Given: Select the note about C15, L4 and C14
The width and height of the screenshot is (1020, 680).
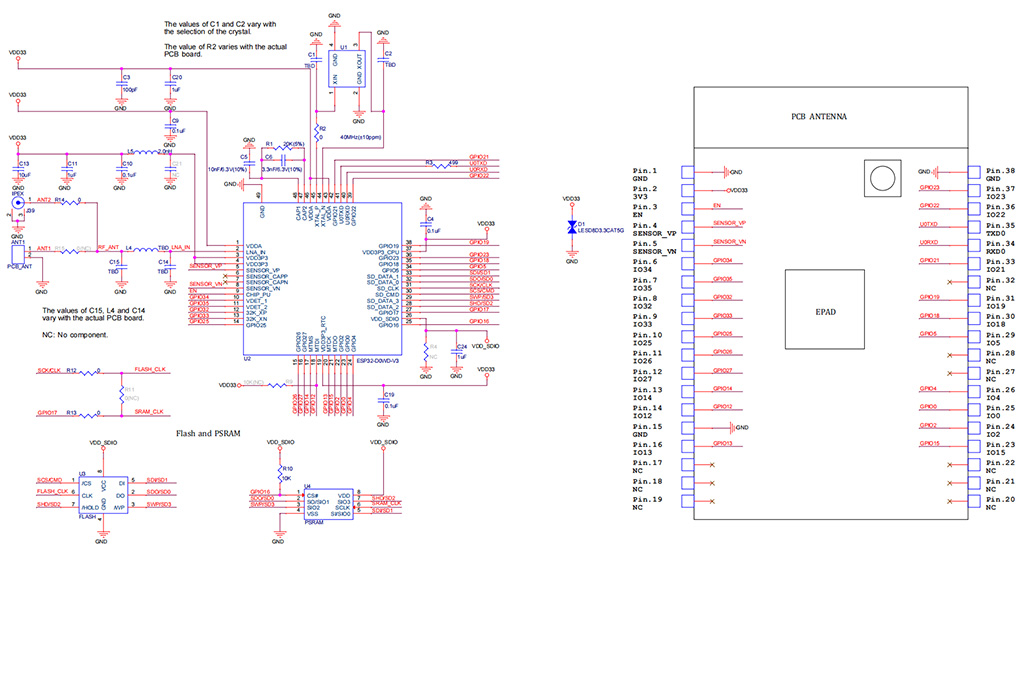Looking at the screenshot, I should (x=94, y=315).
